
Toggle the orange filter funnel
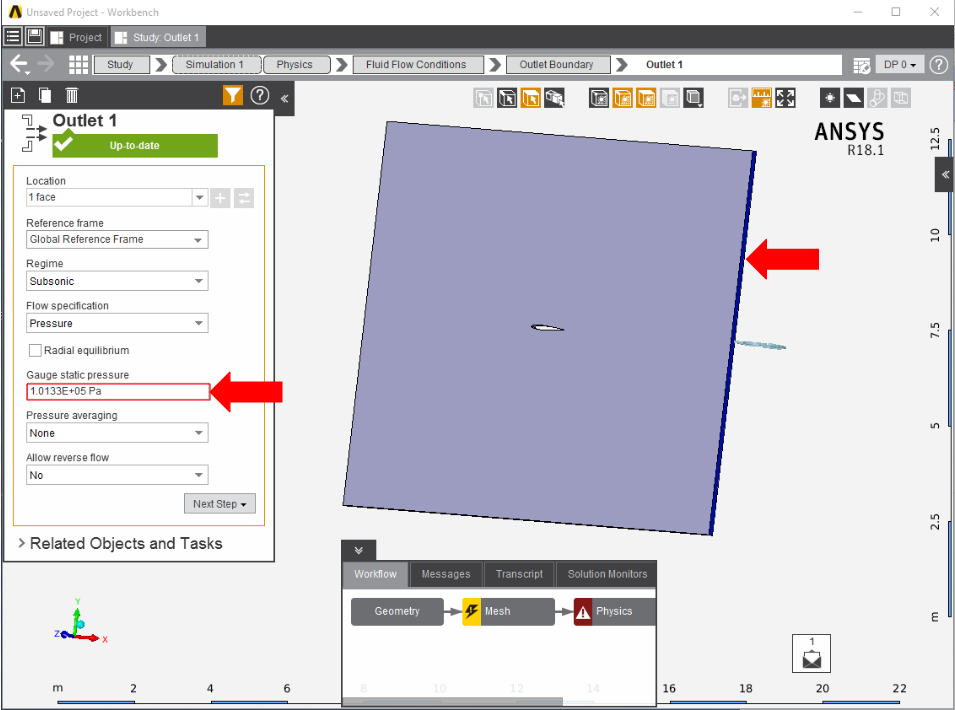click(x=233, y=96)
